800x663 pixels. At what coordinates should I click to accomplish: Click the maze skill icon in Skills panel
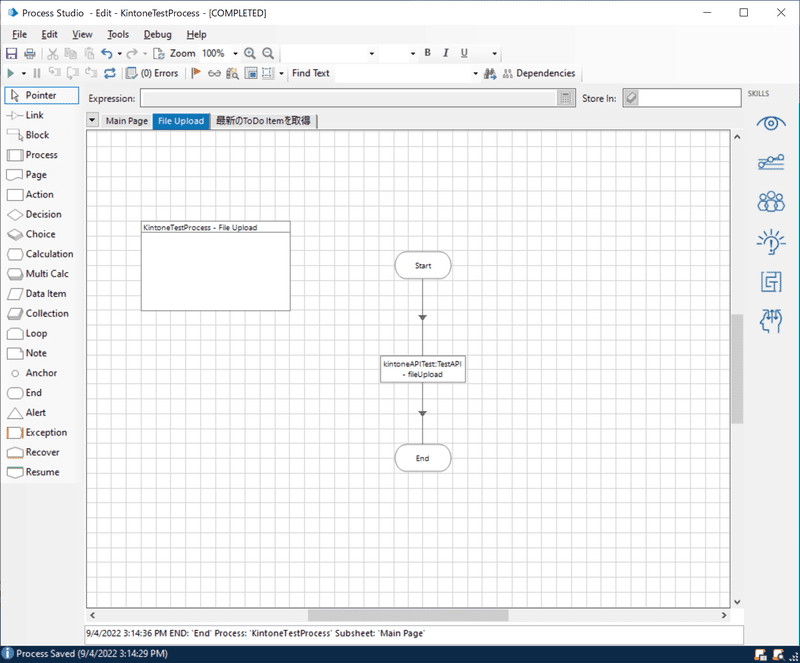(x=771, y=282)
